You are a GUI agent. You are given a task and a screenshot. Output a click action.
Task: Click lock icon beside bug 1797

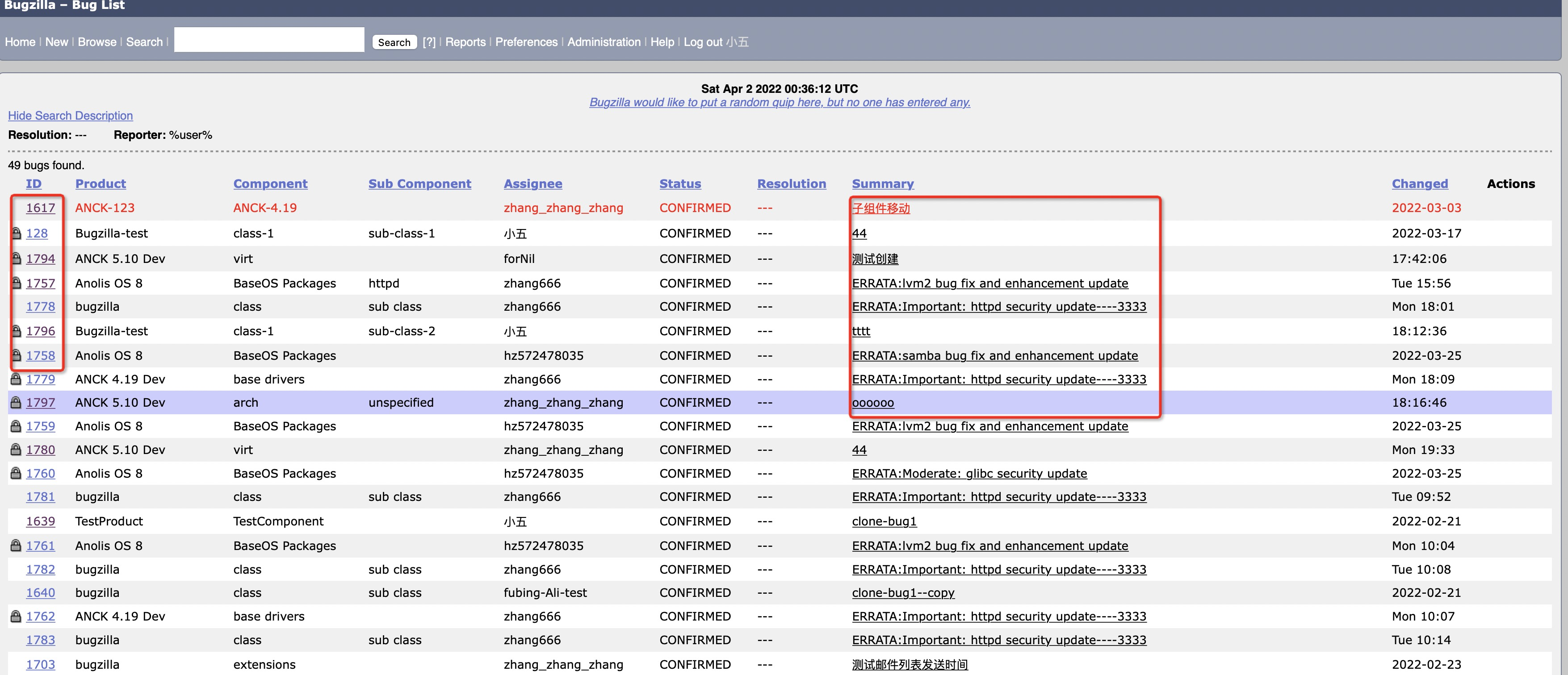[17, 402]
